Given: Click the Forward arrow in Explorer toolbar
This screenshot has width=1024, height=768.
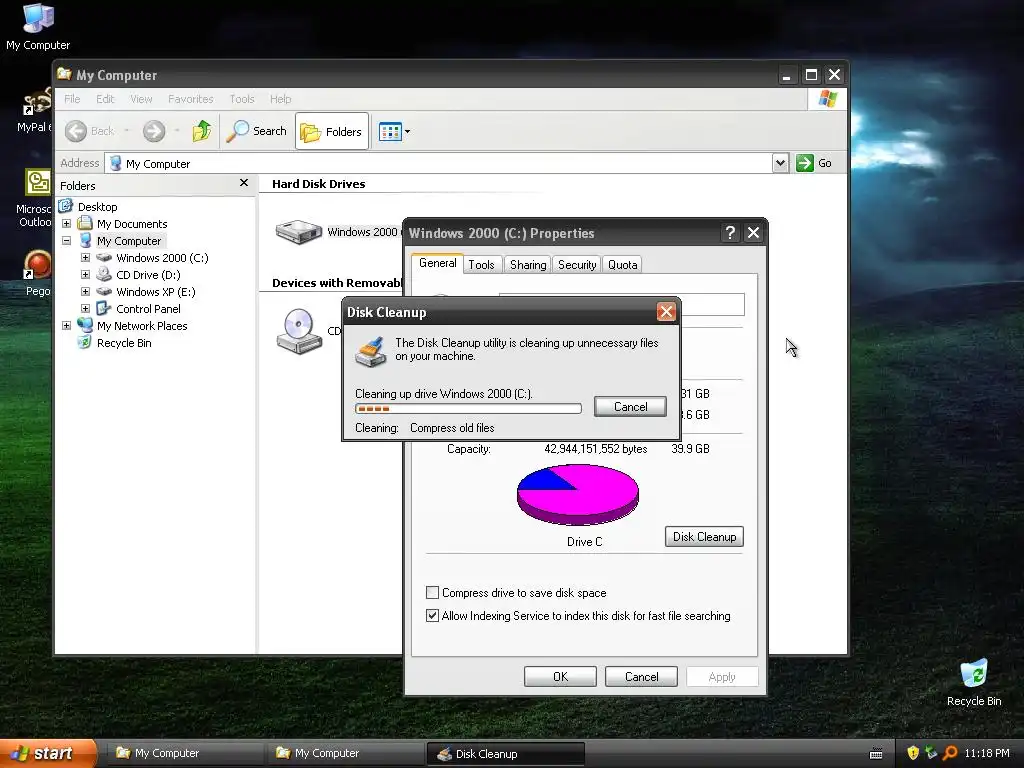Looking at the screenshot, I should 154,131.
